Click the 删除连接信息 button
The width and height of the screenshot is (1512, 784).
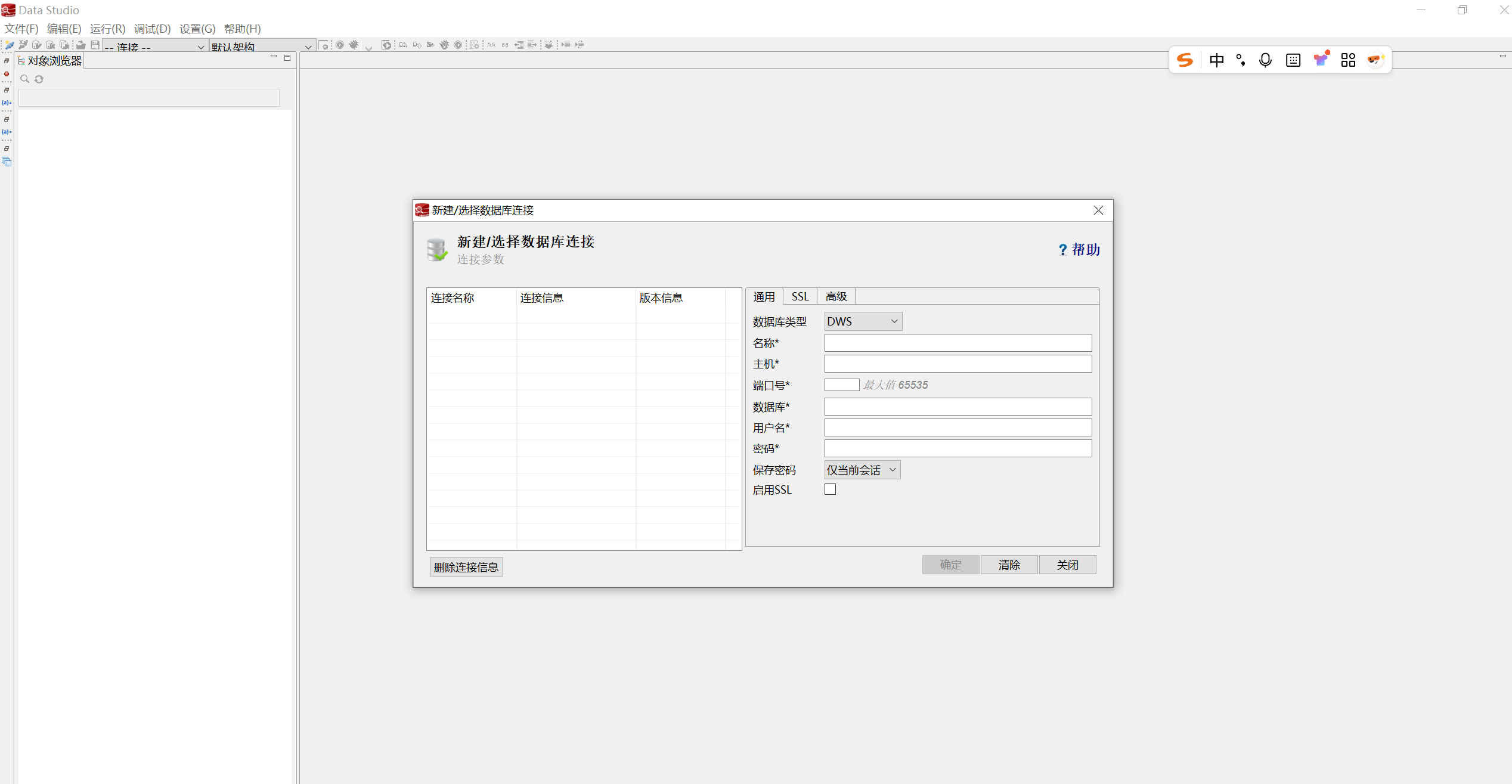[x=466, y=566]
